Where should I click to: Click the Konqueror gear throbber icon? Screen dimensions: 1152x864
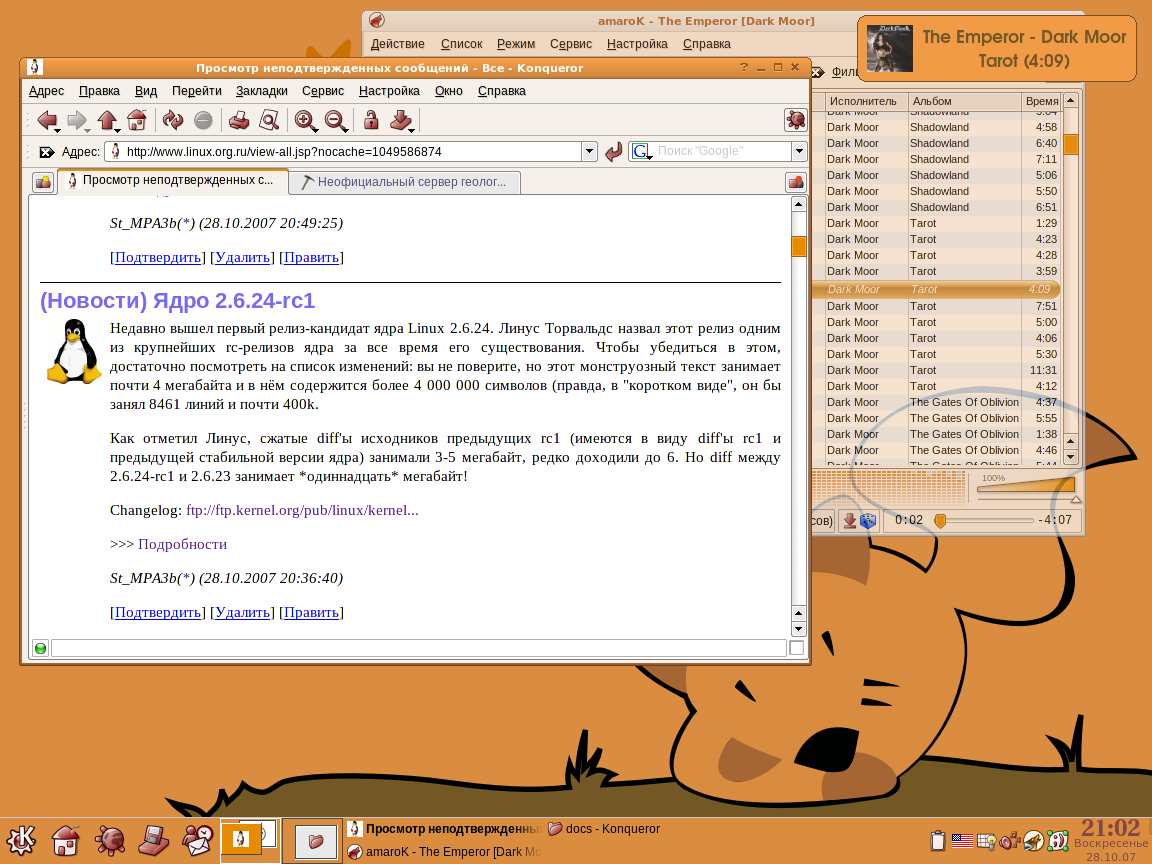coord(796,120)
